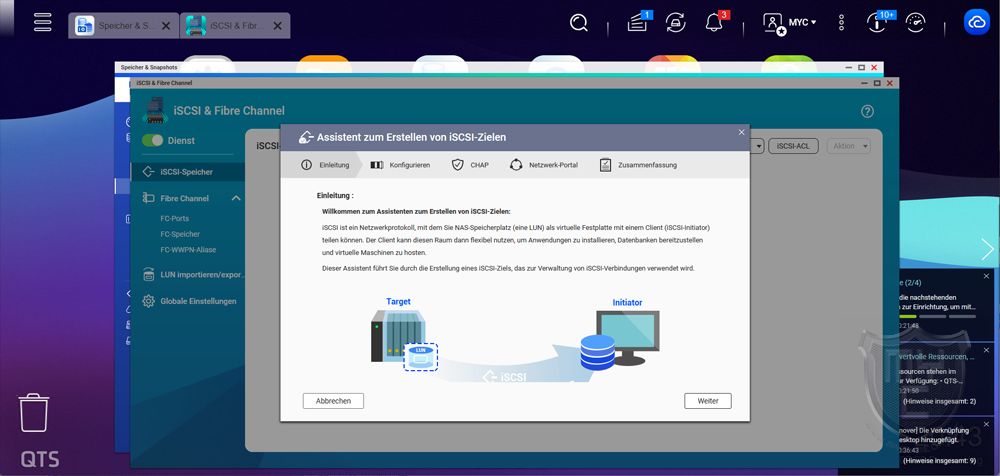Viewport: 1000px width, 476px height.
Task: Open the Aktion dropdown
Action: pyautogui.click(x=848, y=146)
